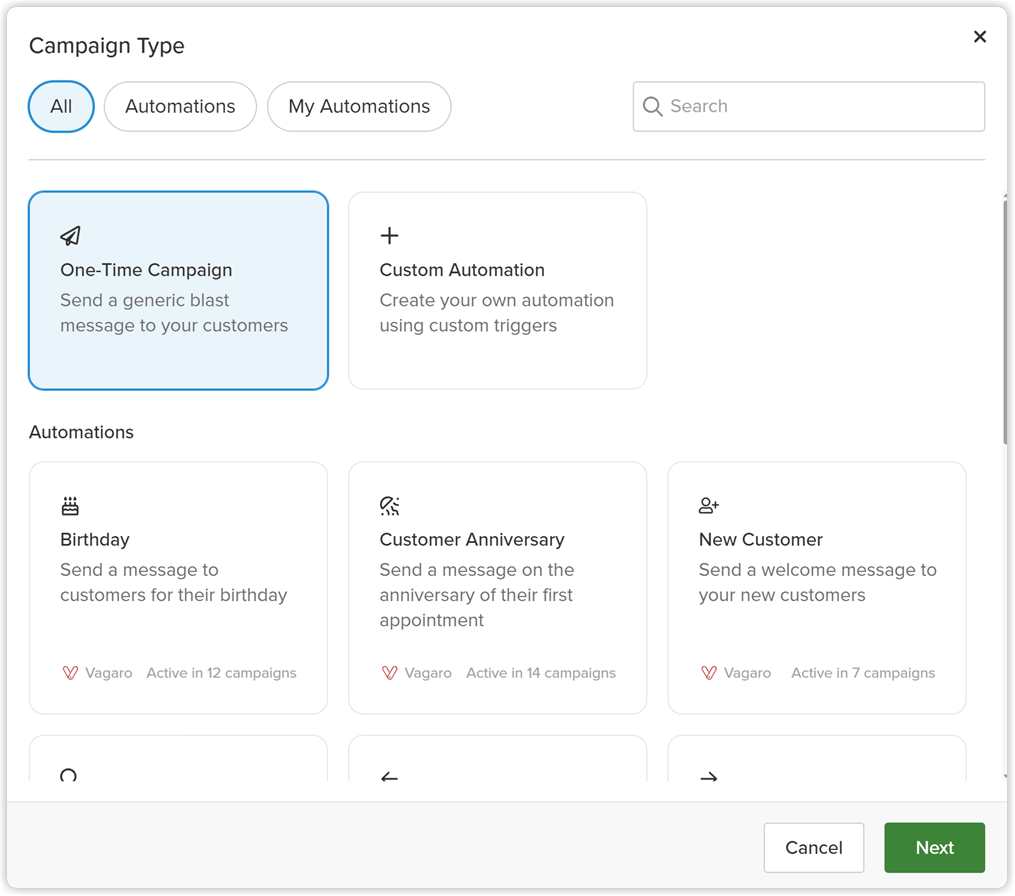Image resolution: width=1015 pixels, height=896 pixels.
Task: Click the plus icon on Custom Automation
Action: (x=389, y=236)
